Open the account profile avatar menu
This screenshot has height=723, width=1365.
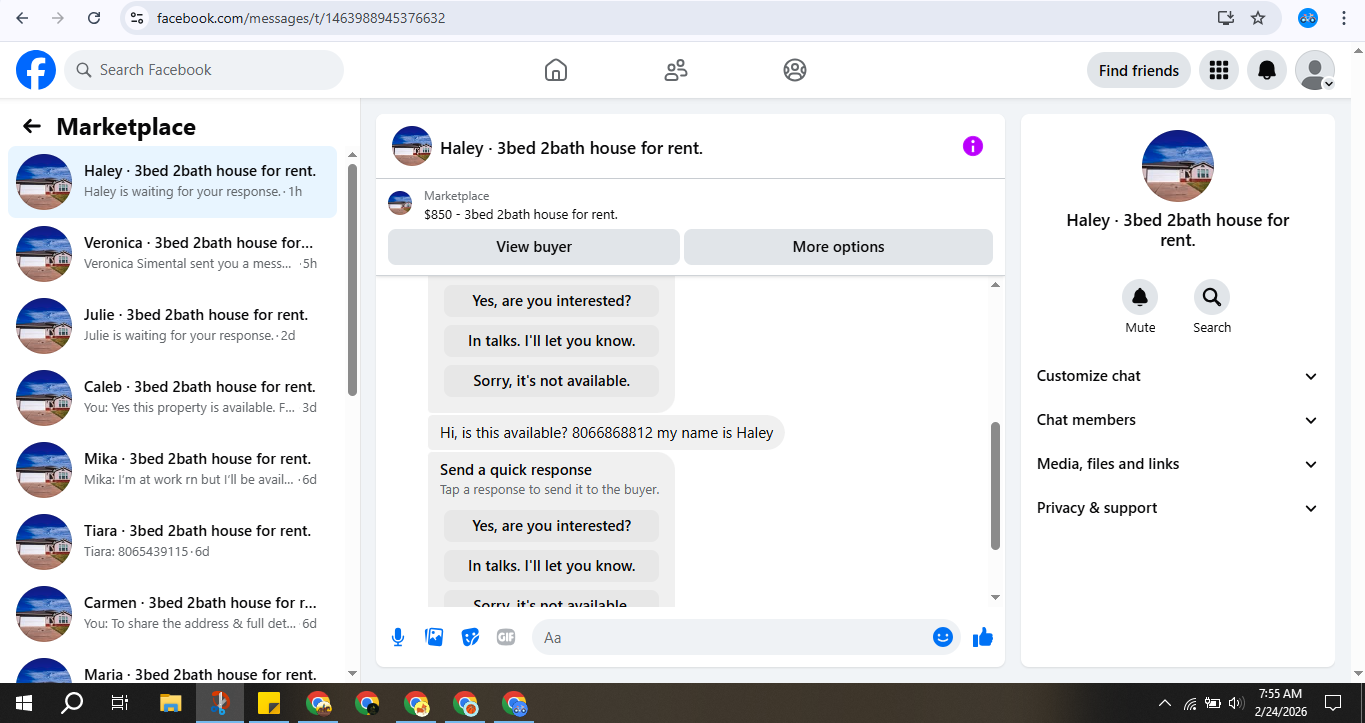point(1314,70)
